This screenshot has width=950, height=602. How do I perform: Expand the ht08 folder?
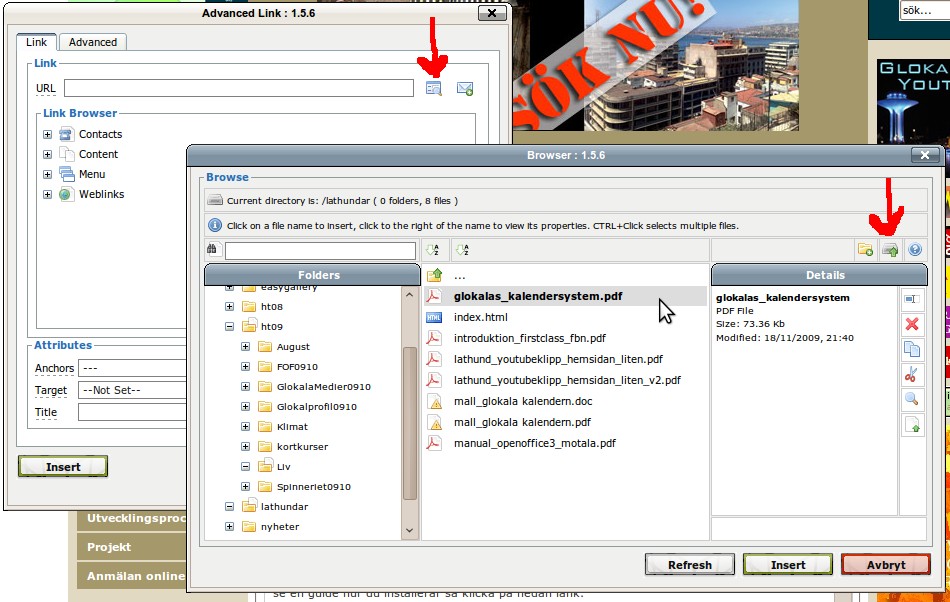(x=230, y=306)
